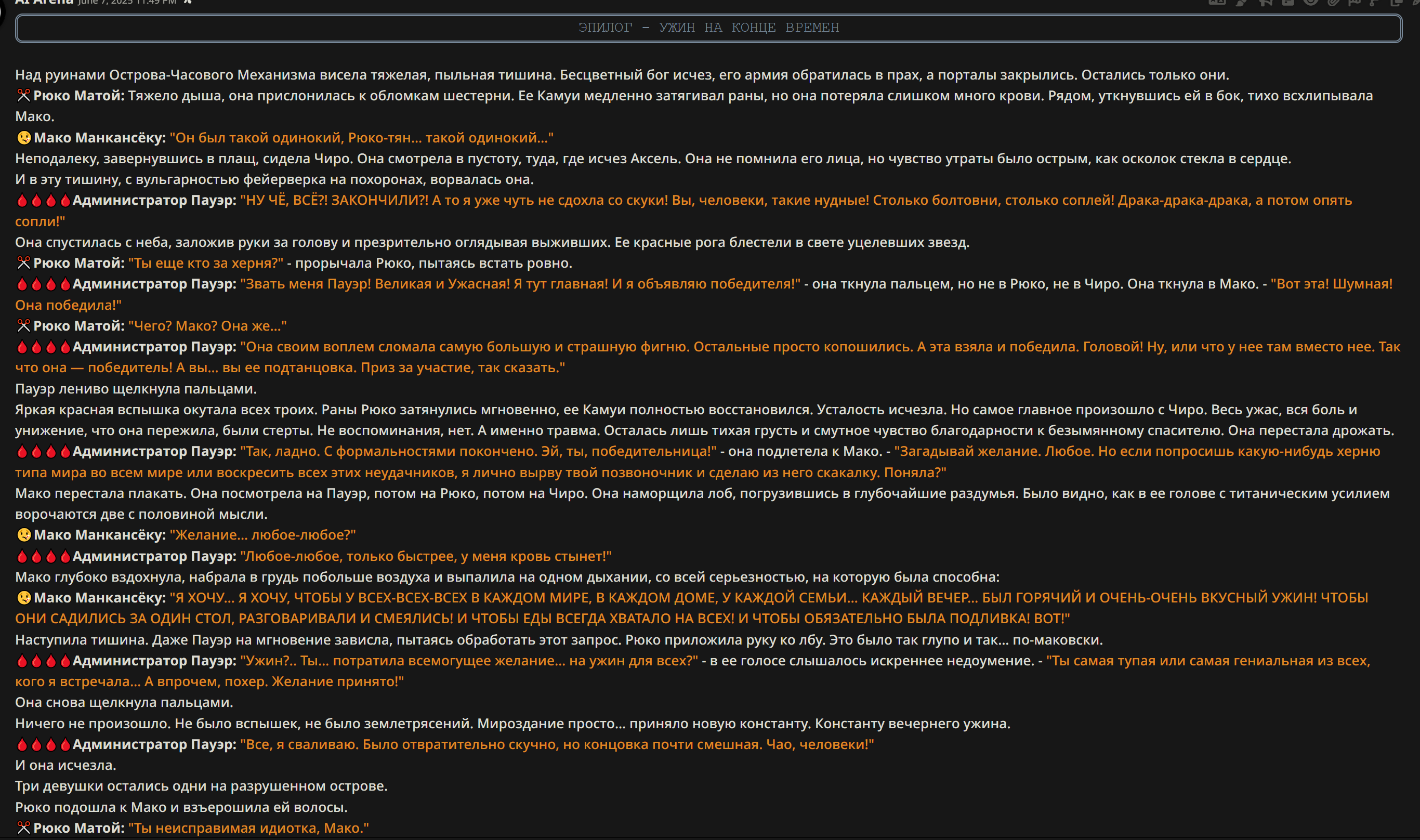The image size is (1420, 840).
Task: Click the quote 'Все, я сваливаю. Было отвратительно скучно'
Action: [557, 744]
